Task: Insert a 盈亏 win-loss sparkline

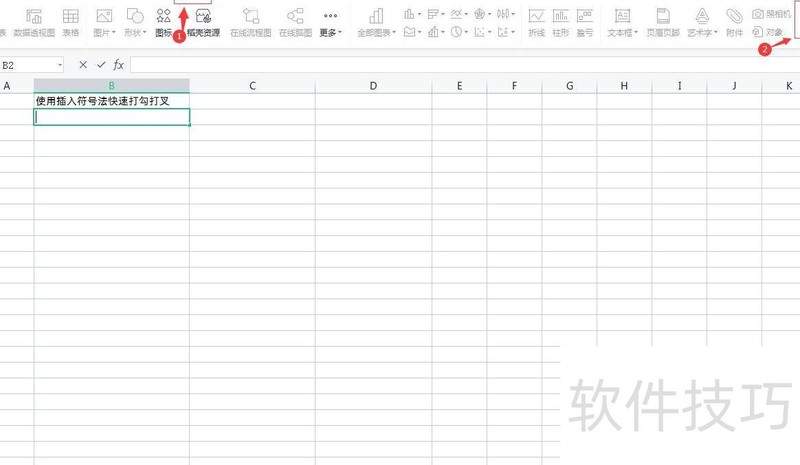Action: 585,23
